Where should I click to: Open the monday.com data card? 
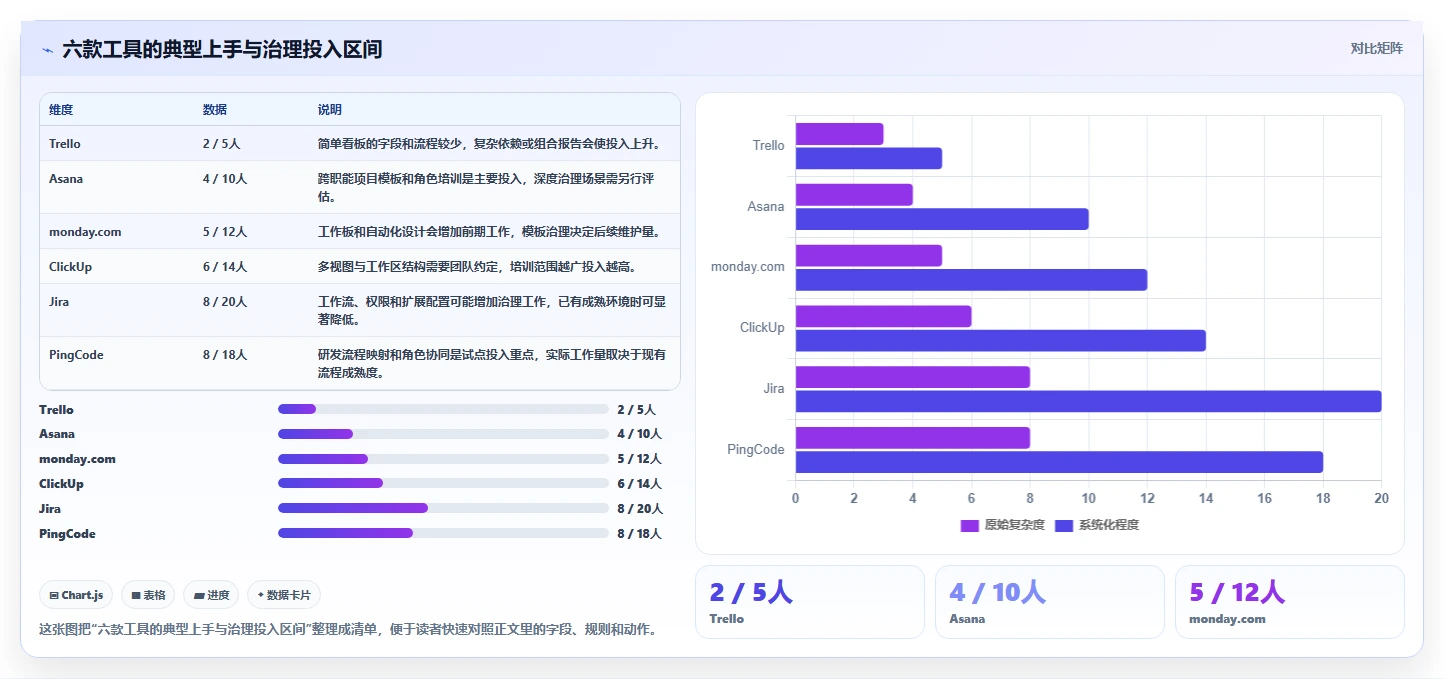pos(1290,602)
